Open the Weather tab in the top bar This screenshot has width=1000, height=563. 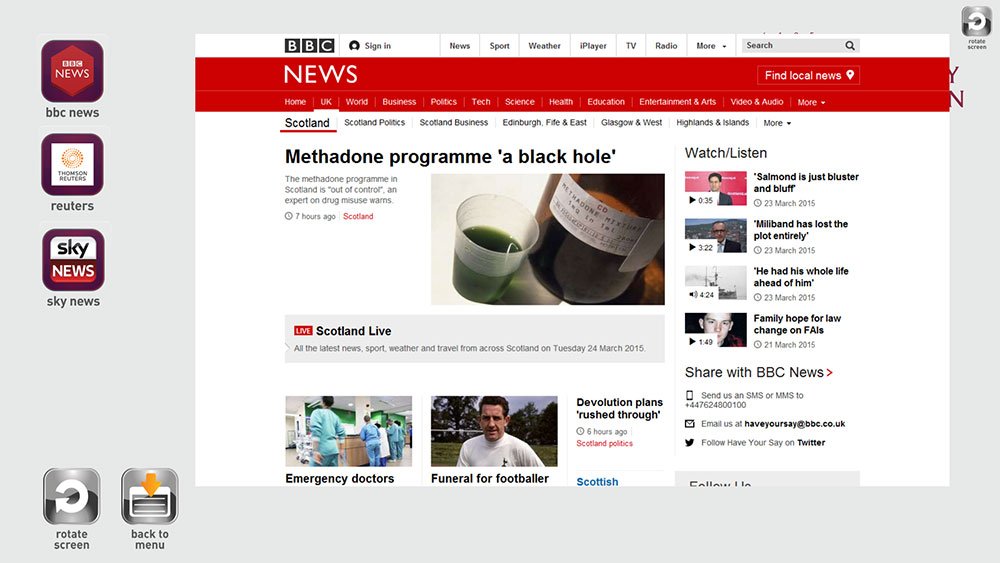pyautogui.click(x=544, y=46)
